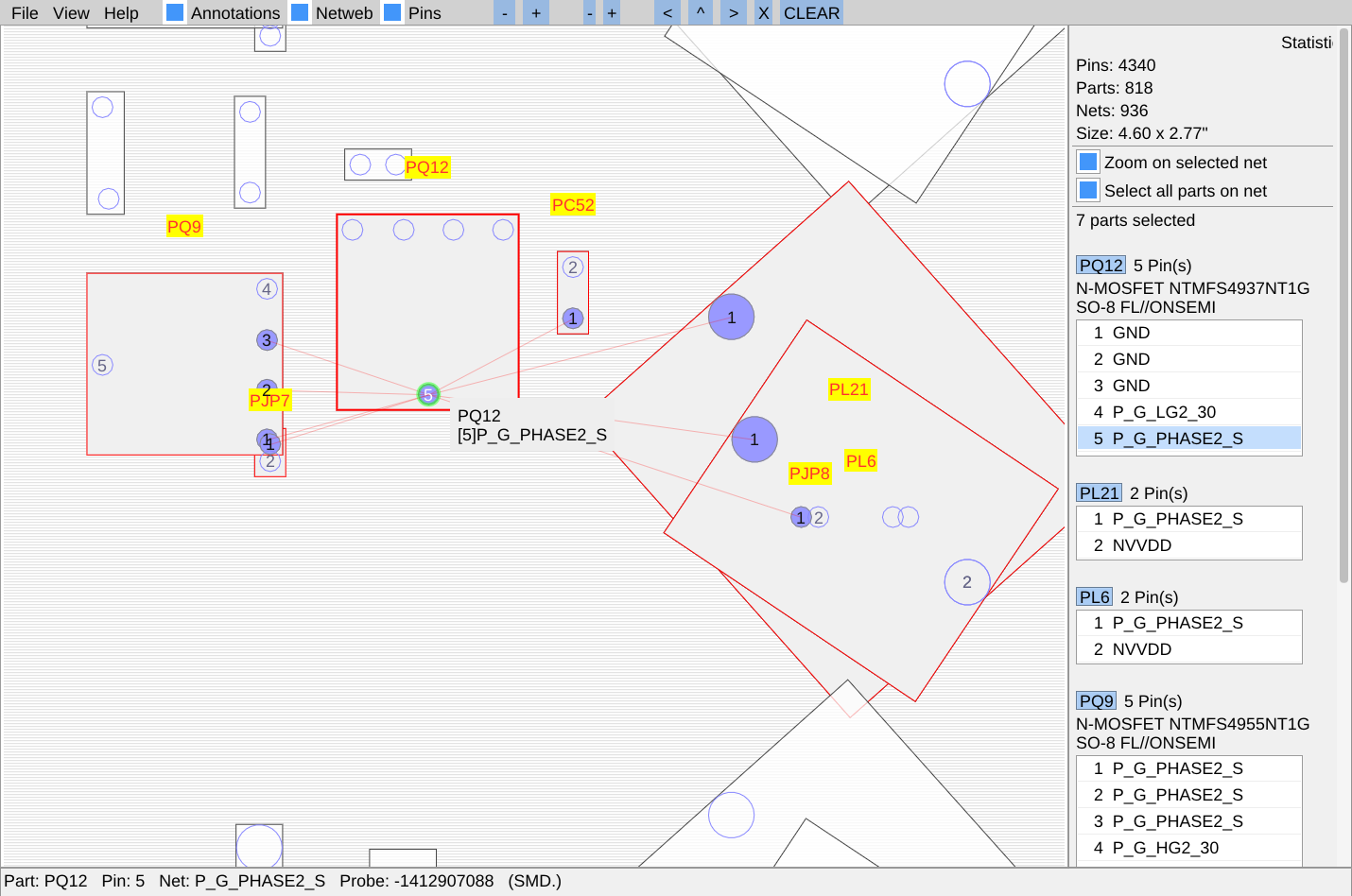Open the Help menu

[x=121, y=13]
